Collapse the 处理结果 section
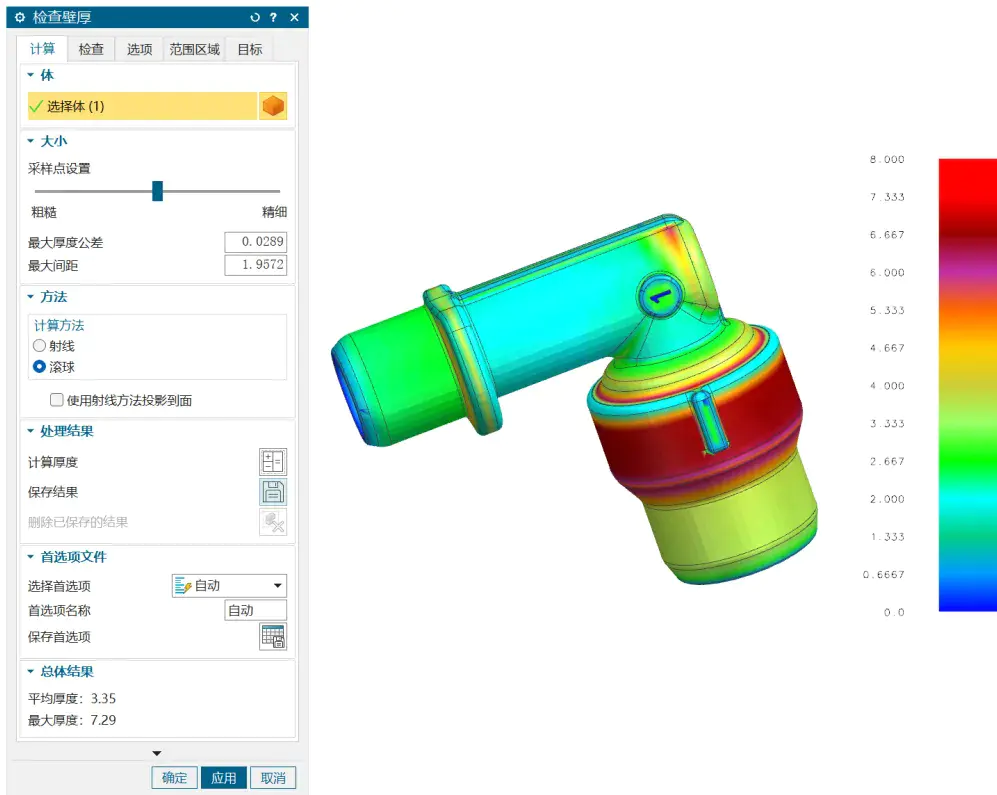Image resolution: width=997 pixels, height=795 pixels. tap(31, 431)
